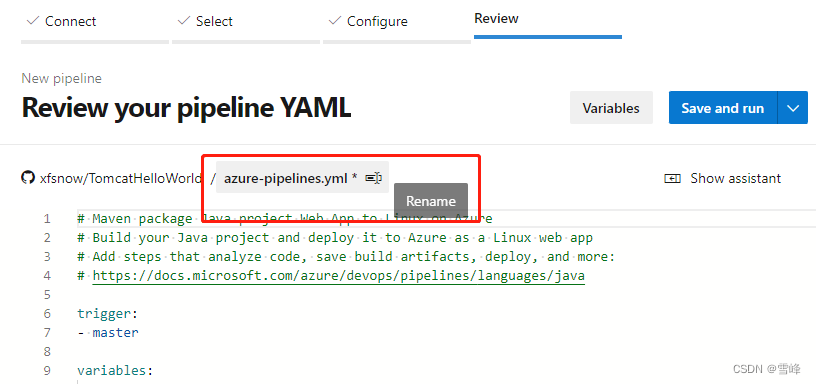
Task: Click the GitHub logo icon beside the repository name
Action: pyautogui.click(x=28, y=178)
